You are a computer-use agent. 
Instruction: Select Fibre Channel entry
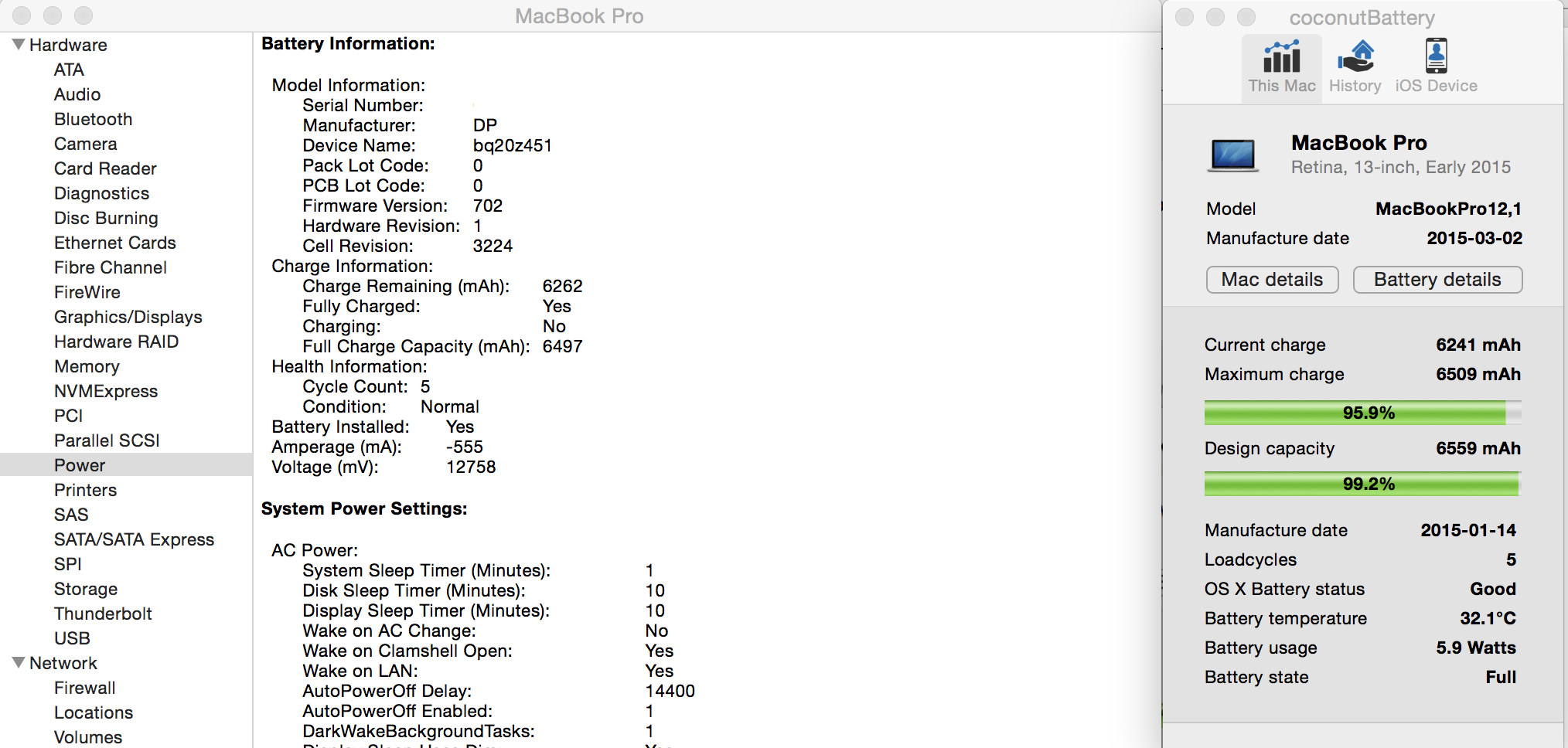111,267
